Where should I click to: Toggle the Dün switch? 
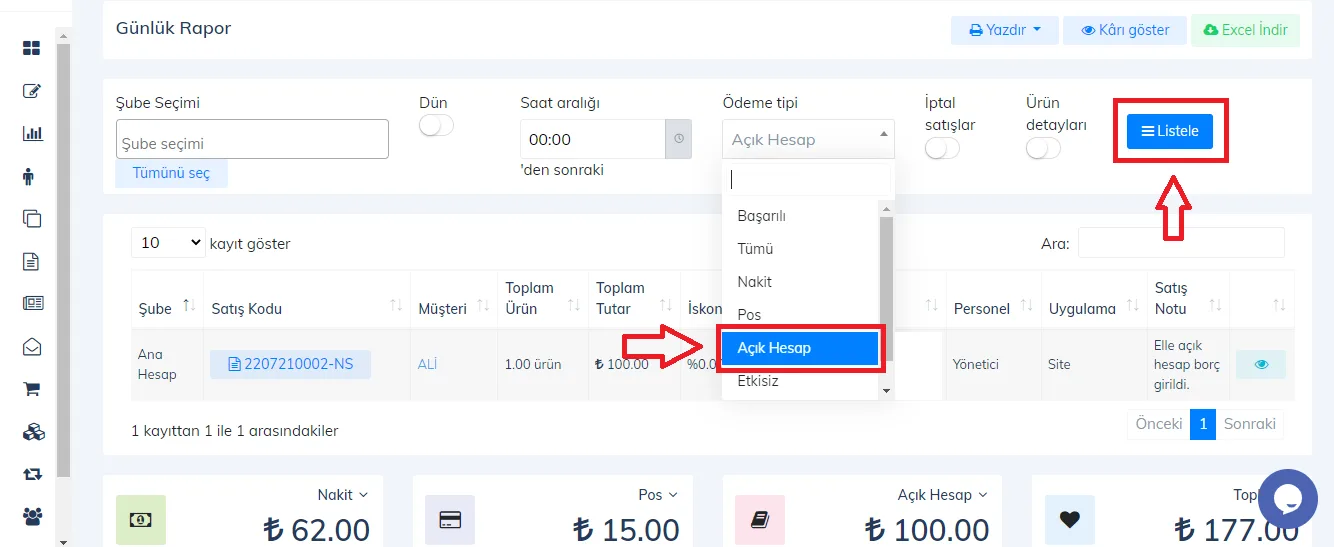(x=437, y=125)
